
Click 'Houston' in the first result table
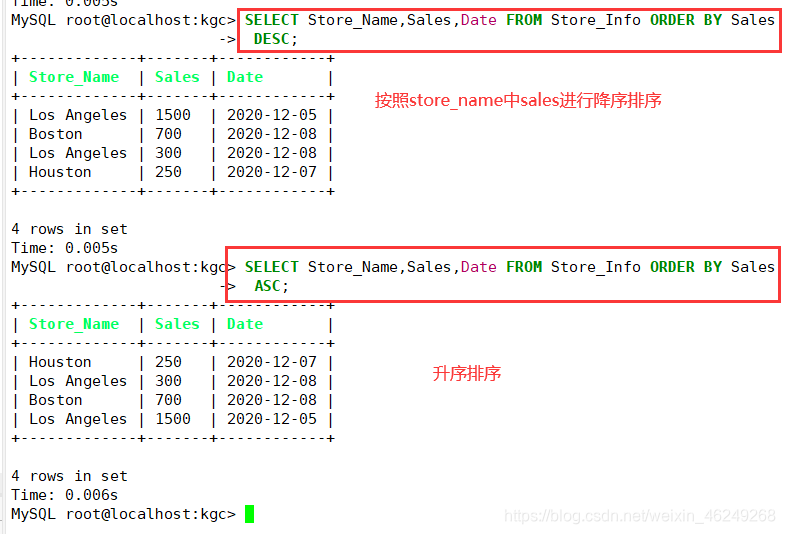coord(60,172)
